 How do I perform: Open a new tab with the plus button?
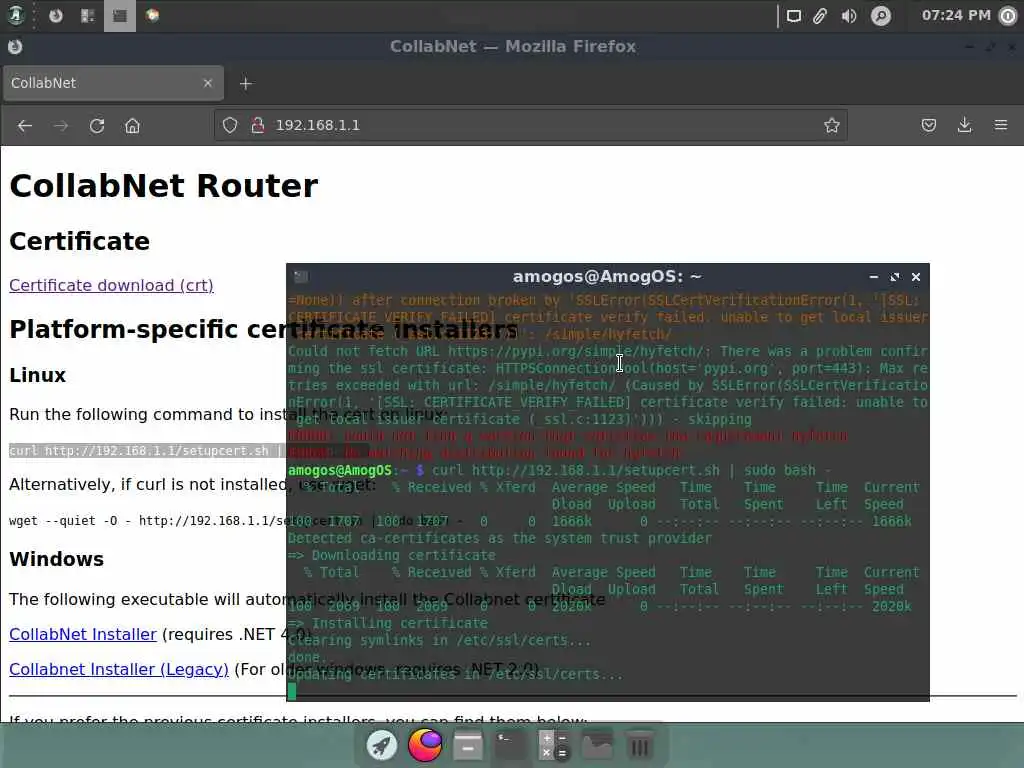click(246, 84)
